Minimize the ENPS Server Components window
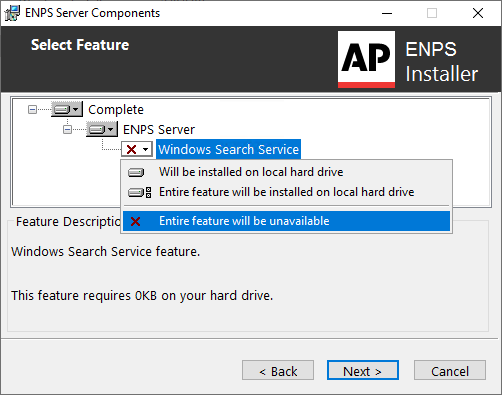 [x=387, y=13]
